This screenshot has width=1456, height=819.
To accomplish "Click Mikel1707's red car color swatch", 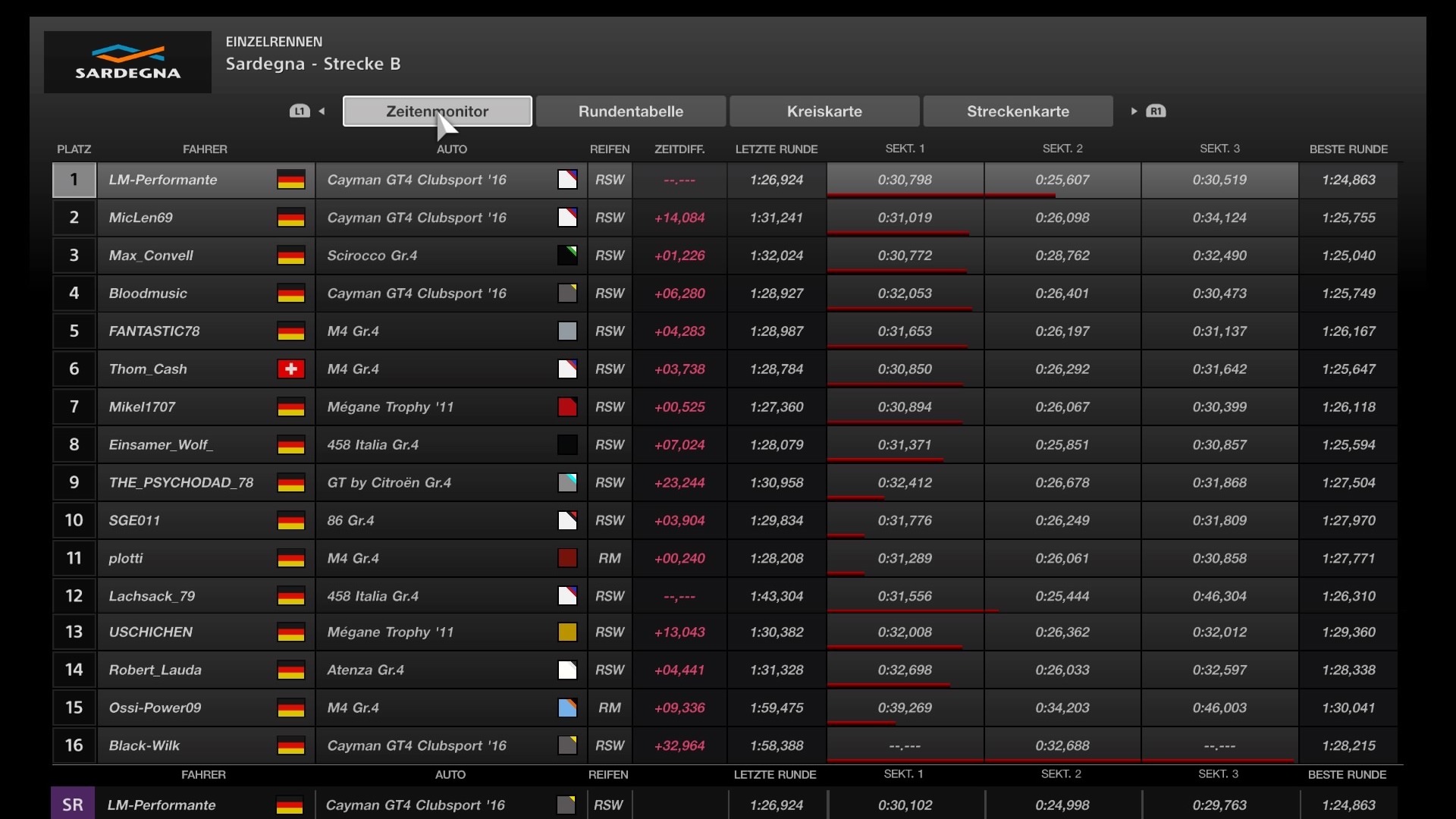I will click(x=567, y=407).
